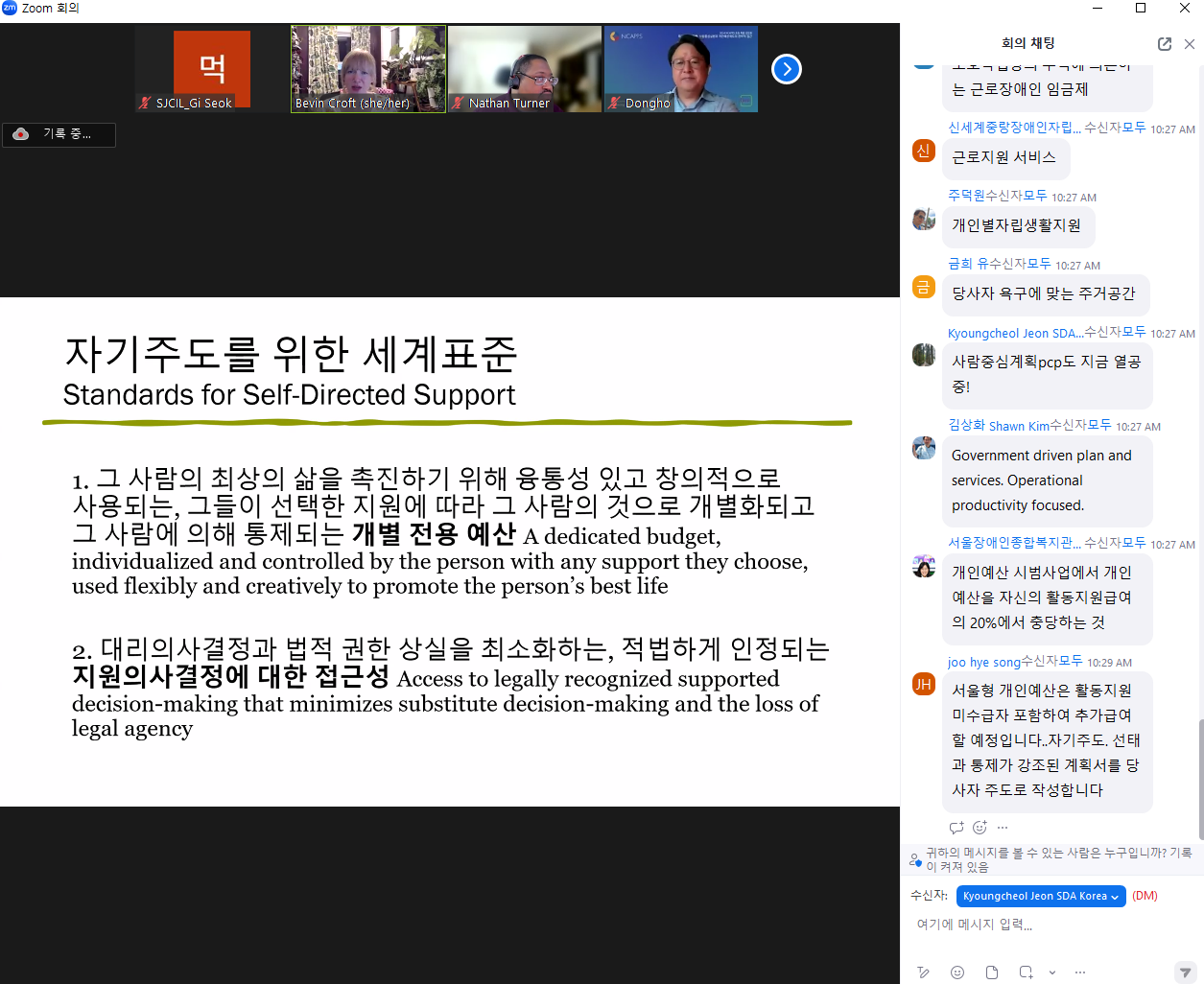Click the next participants arrow button
This screenshot has height=984, width=1204.
coord(786,69)
